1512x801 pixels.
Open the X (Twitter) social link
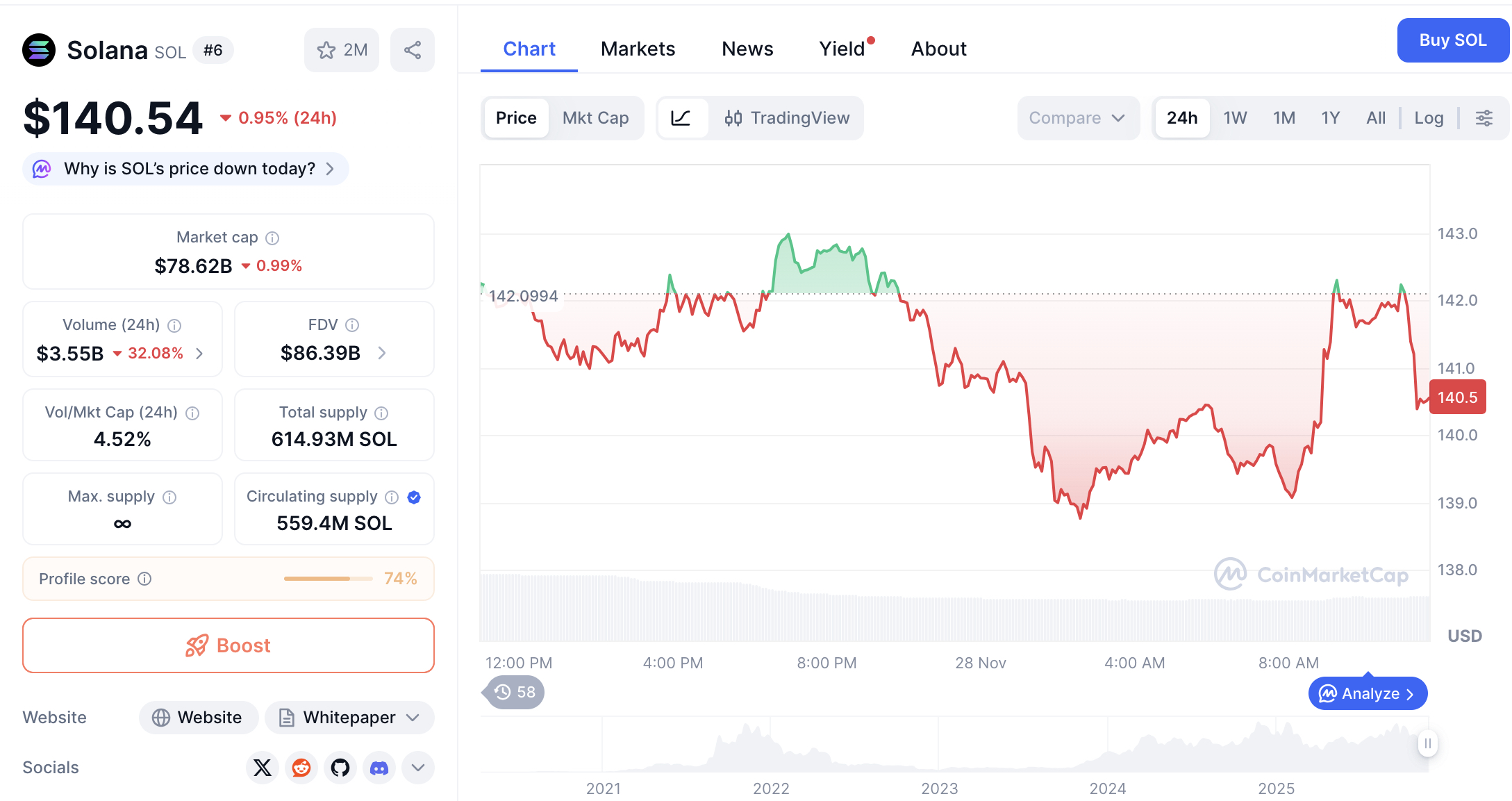(263, 768)
